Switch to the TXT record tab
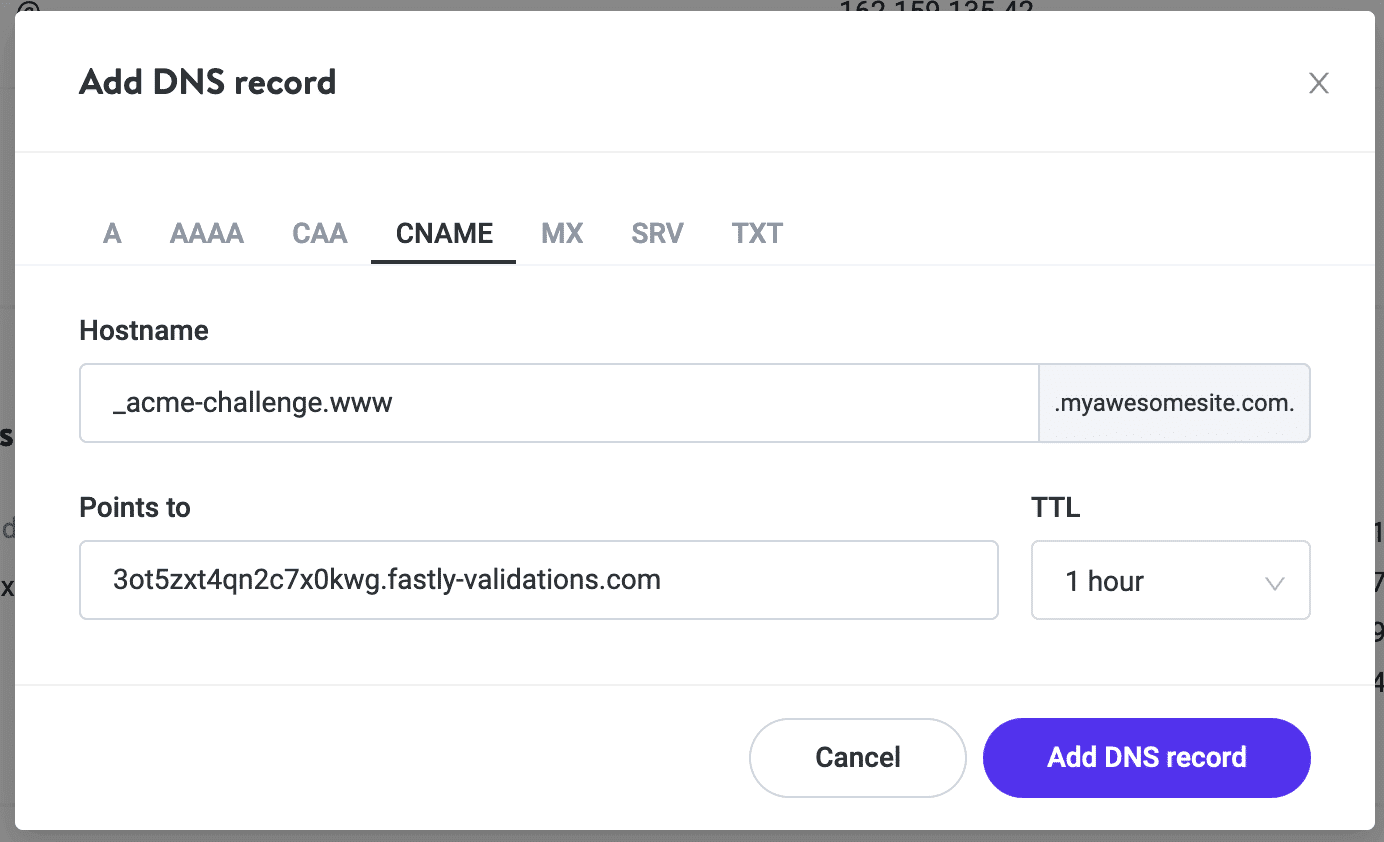This screenshot has height=842, width=1384. point(757,233)
